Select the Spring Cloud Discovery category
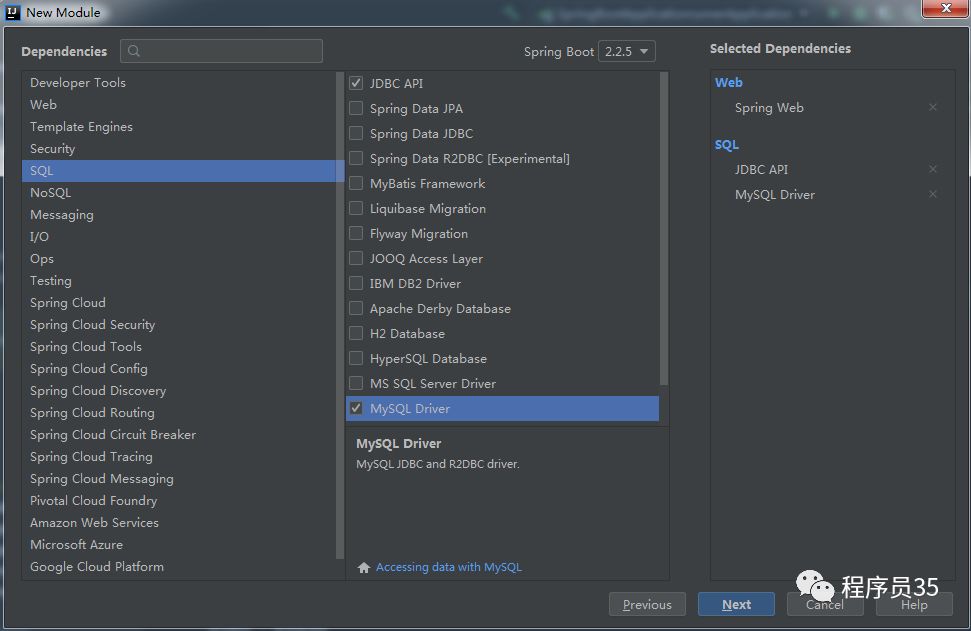 179,391
